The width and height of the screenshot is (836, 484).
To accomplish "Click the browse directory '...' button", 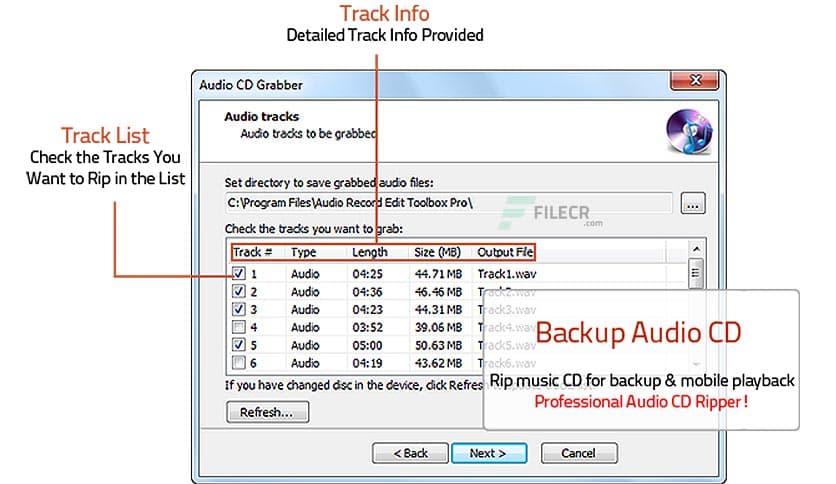I will pyautogui.click(x=693, y=204).
